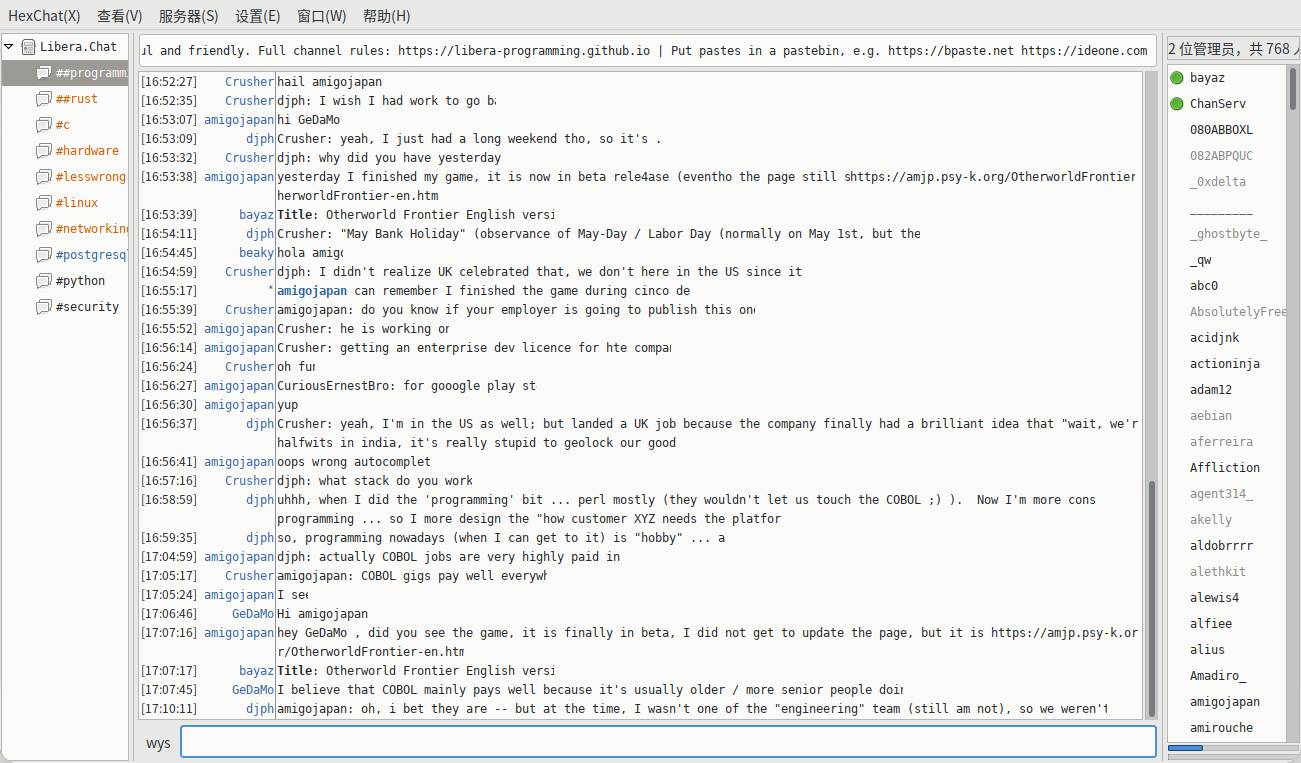Click the #python channel icon
1301x763 pixels.
click(43, 280)
